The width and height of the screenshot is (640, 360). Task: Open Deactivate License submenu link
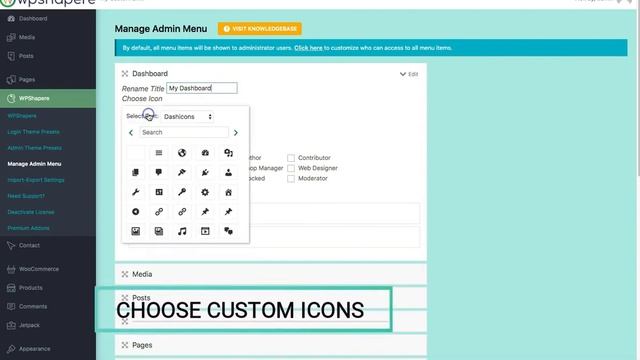pyautogui.click(x=31, y=212)
